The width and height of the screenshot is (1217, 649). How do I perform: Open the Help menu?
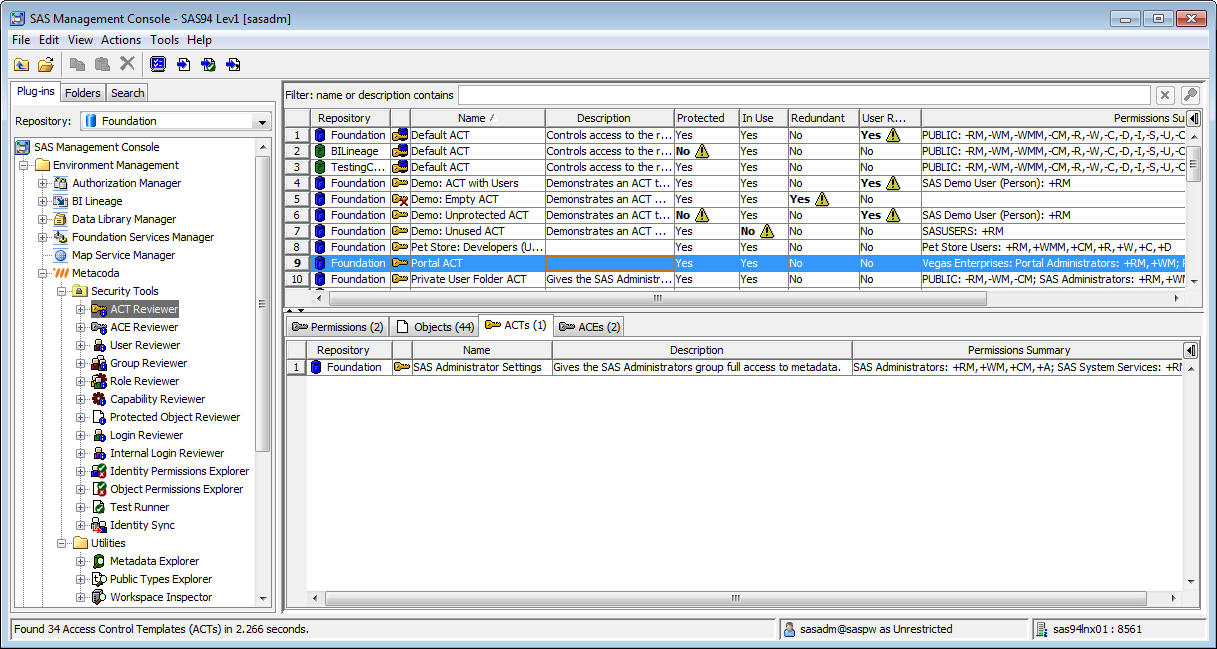[199, 40]
